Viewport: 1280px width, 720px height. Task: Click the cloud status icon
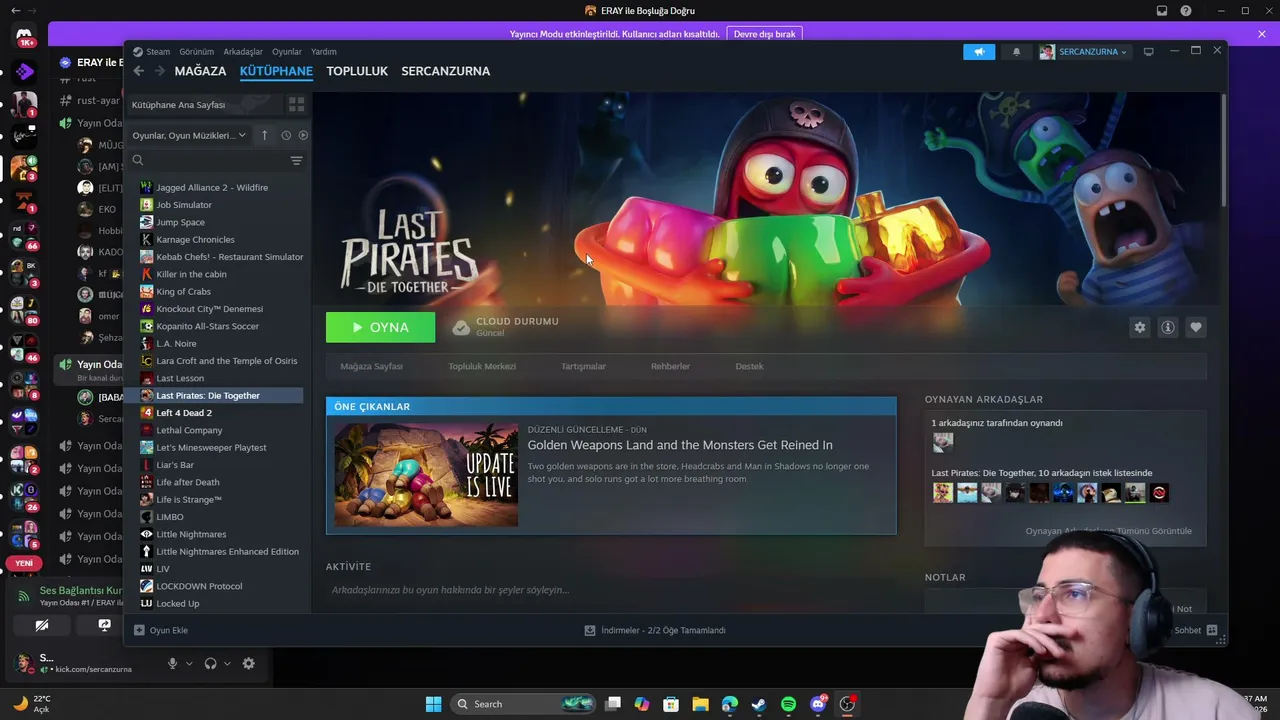click(x=461, y=327)
